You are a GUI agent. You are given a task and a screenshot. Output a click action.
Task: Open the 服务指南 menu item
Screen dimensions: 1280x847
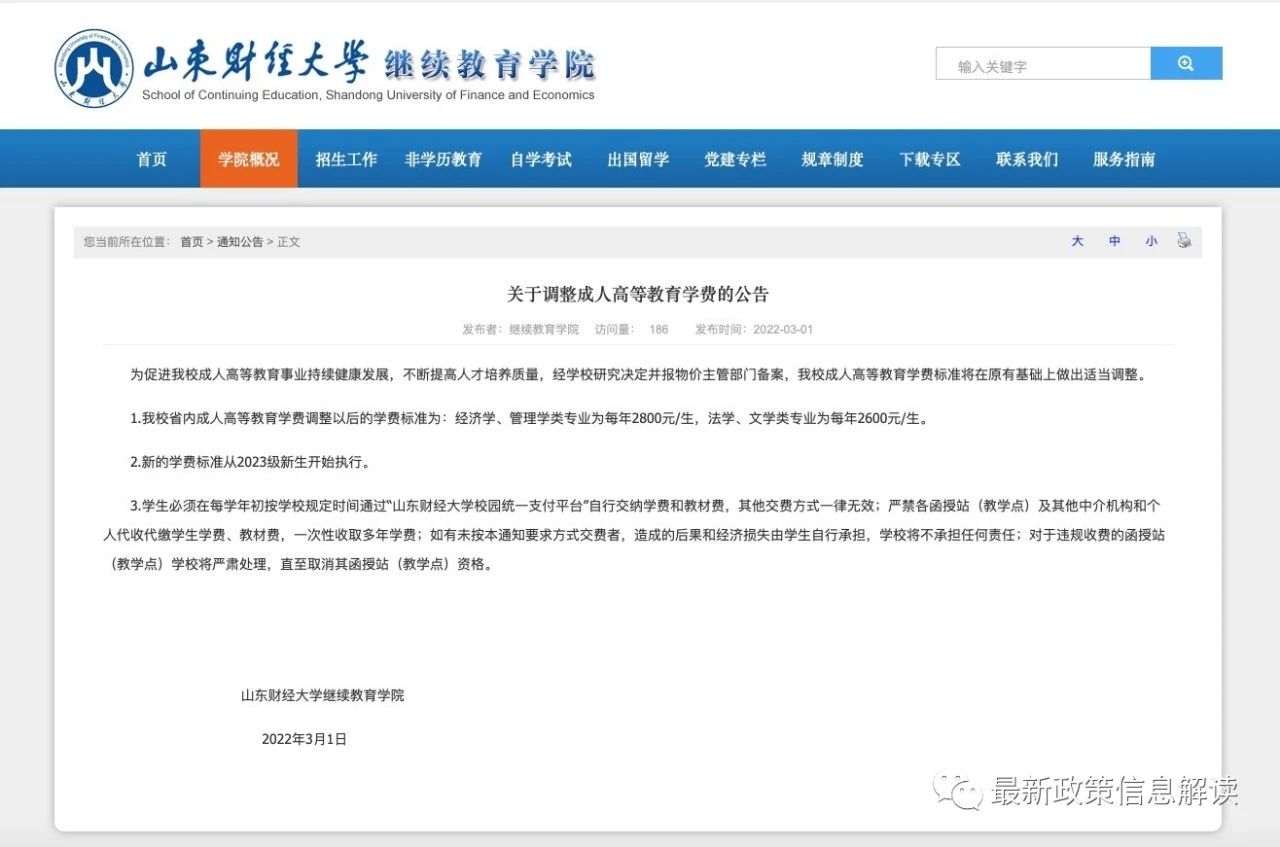point(1124,159)
